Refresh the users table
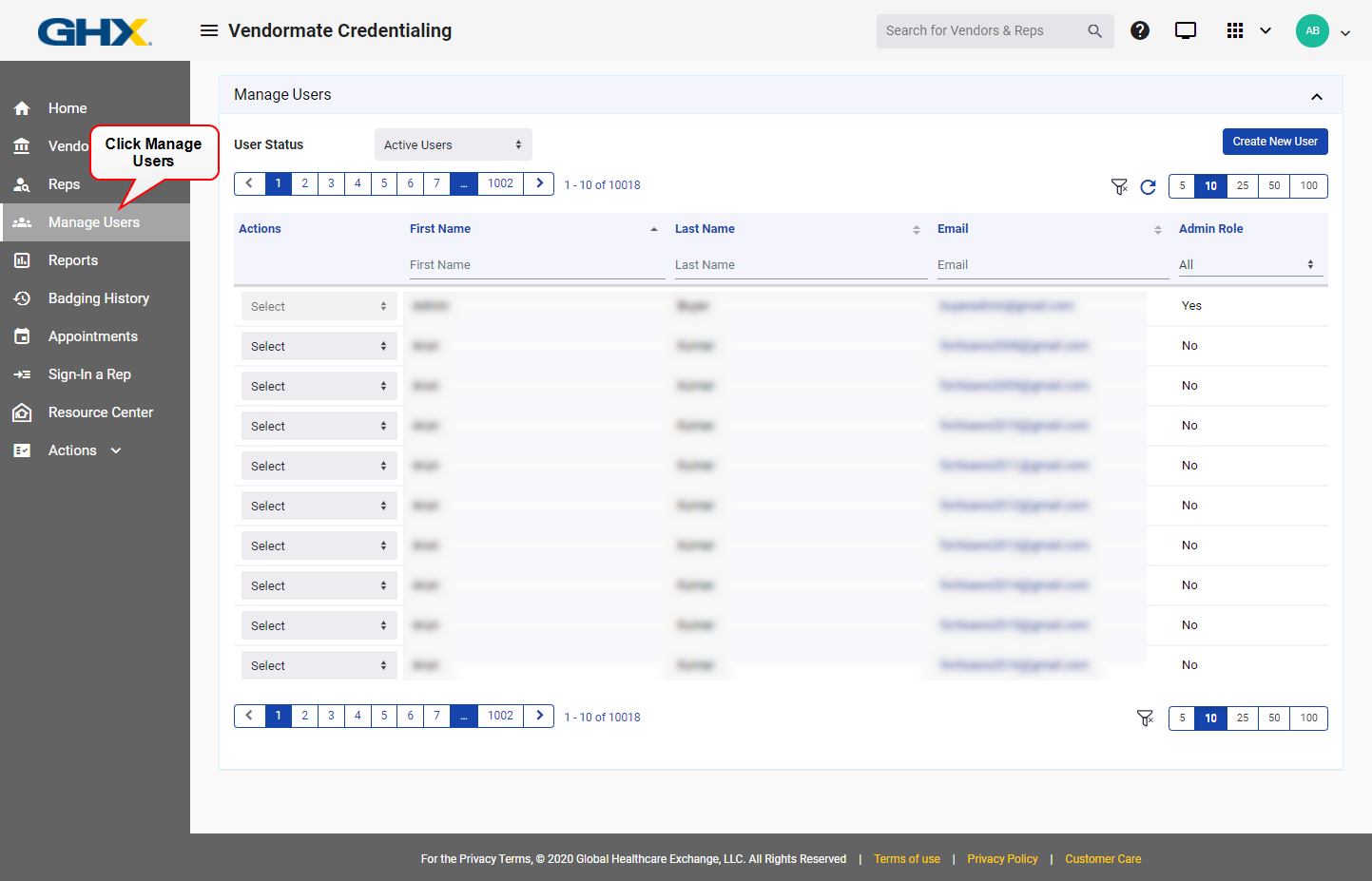The width and height of the screenshot is (1372, 881). click(x=1148, y=186)
